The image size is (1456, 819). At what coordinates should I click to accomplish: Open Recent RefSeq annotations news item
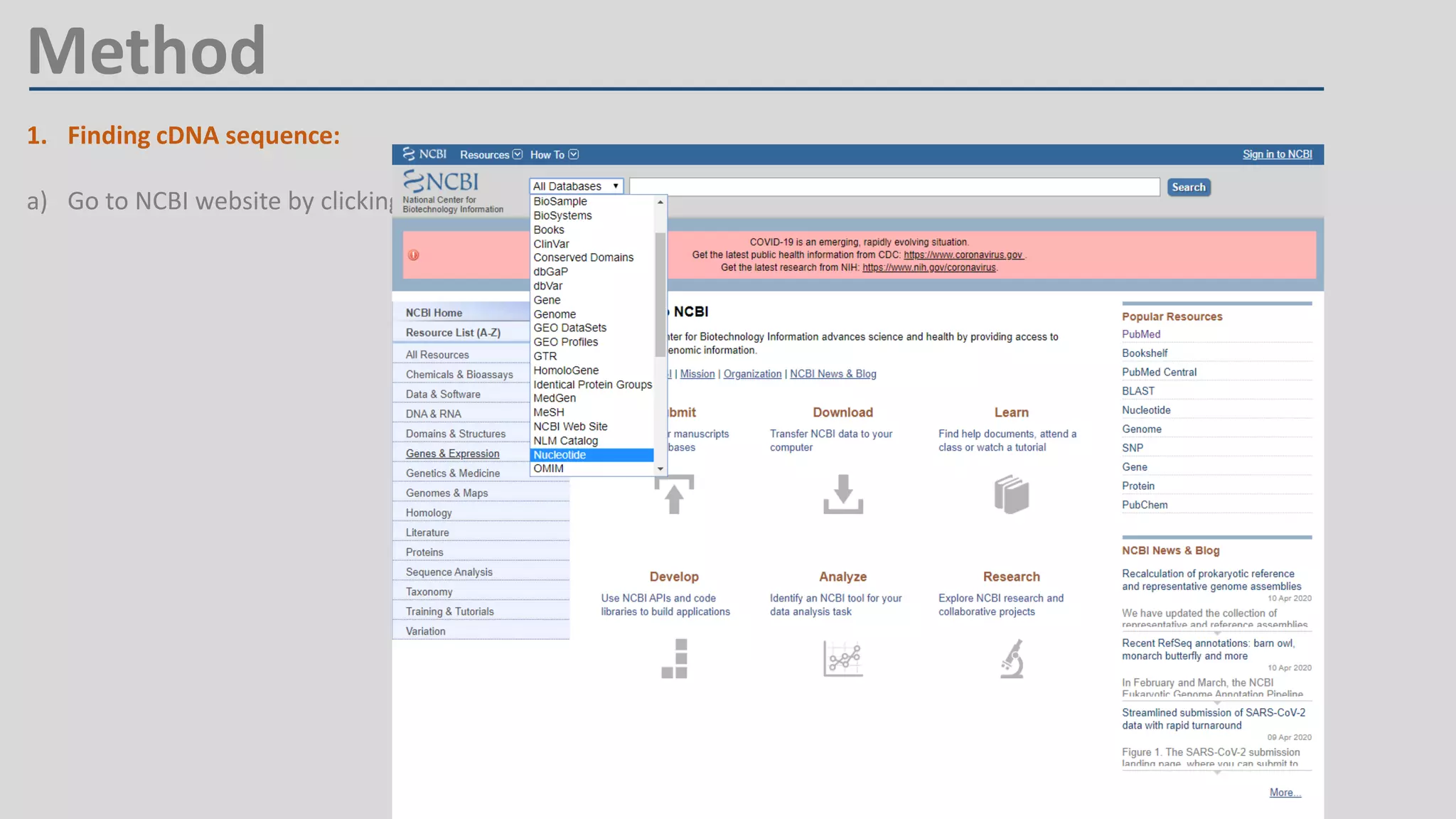[1209, 650]
